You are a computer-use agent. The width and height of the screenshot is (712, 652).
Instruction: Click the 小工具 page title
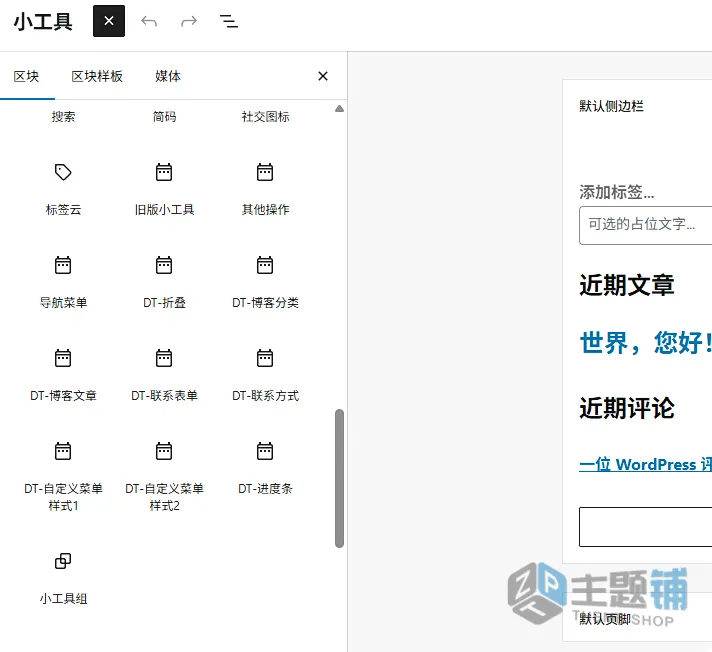coord(43,21)
